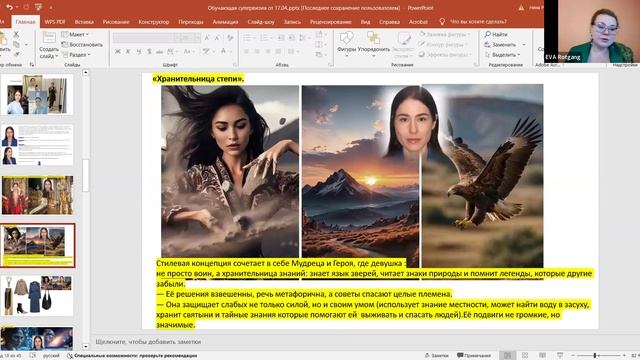Click the Undo arrow in title bar
This screenshot has width=640, height=360.
(9, 7)
